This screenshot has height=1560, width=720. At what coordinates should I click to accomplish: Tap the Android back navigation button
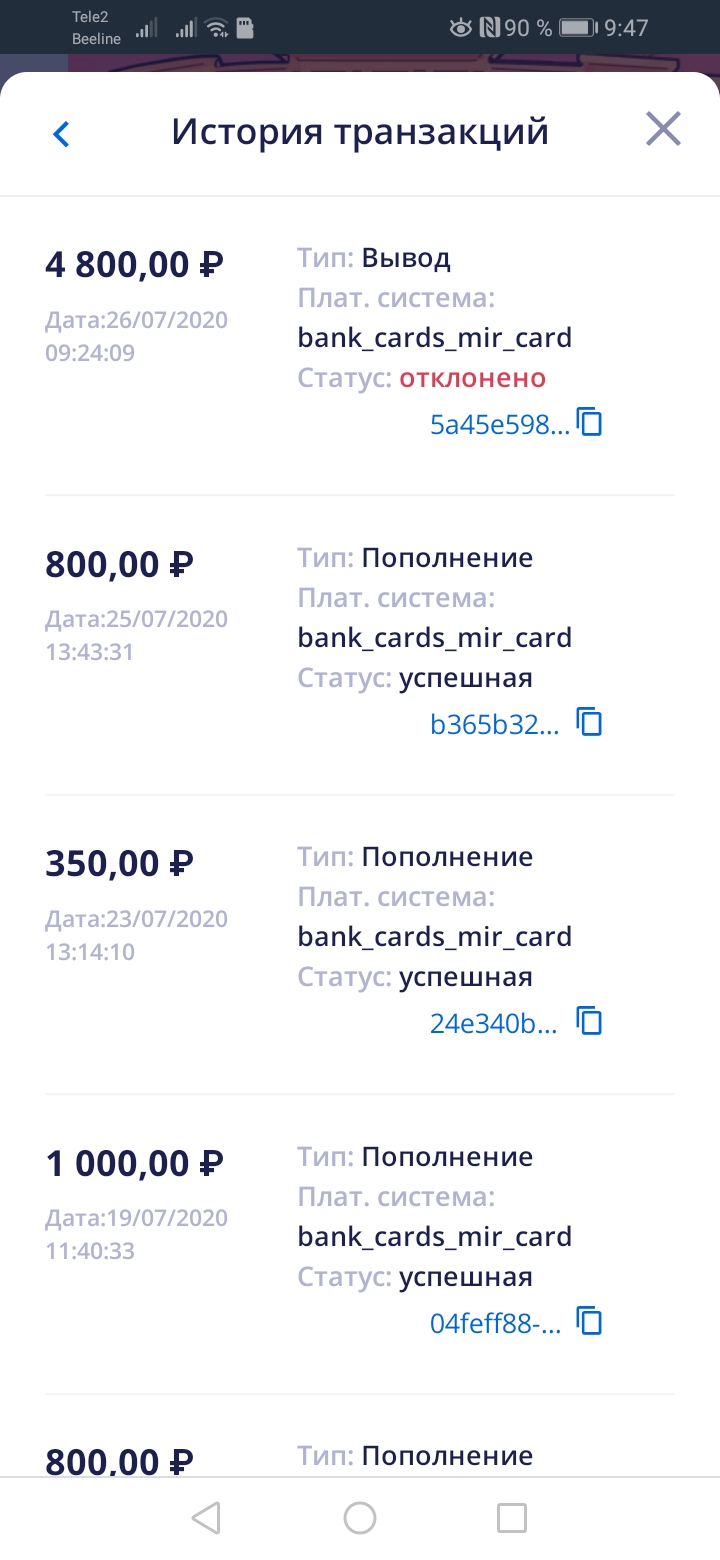click(206, 1518)
